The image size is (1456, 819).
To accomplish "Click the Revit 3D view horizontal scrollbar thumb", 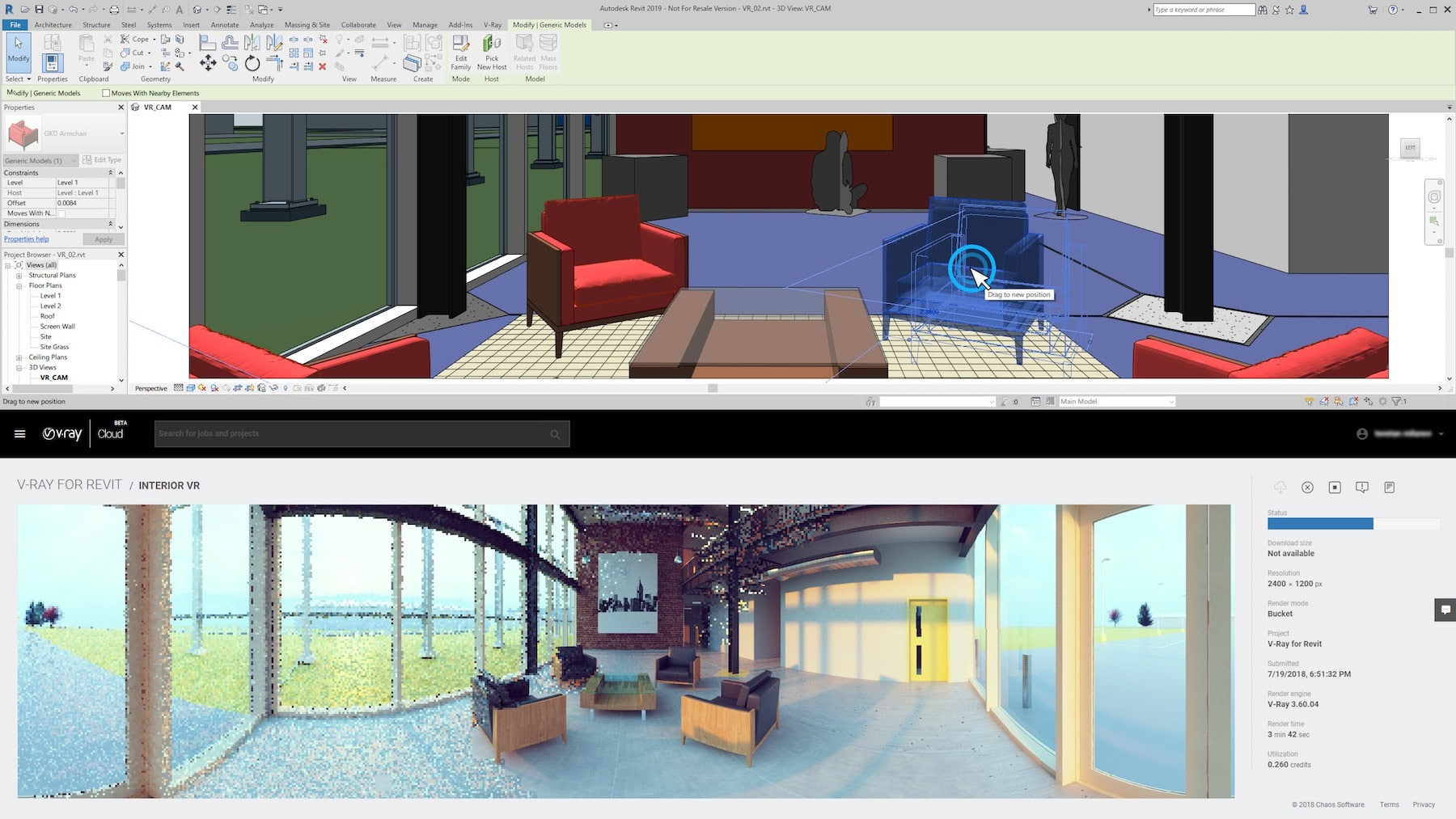I will coord(713,388).
